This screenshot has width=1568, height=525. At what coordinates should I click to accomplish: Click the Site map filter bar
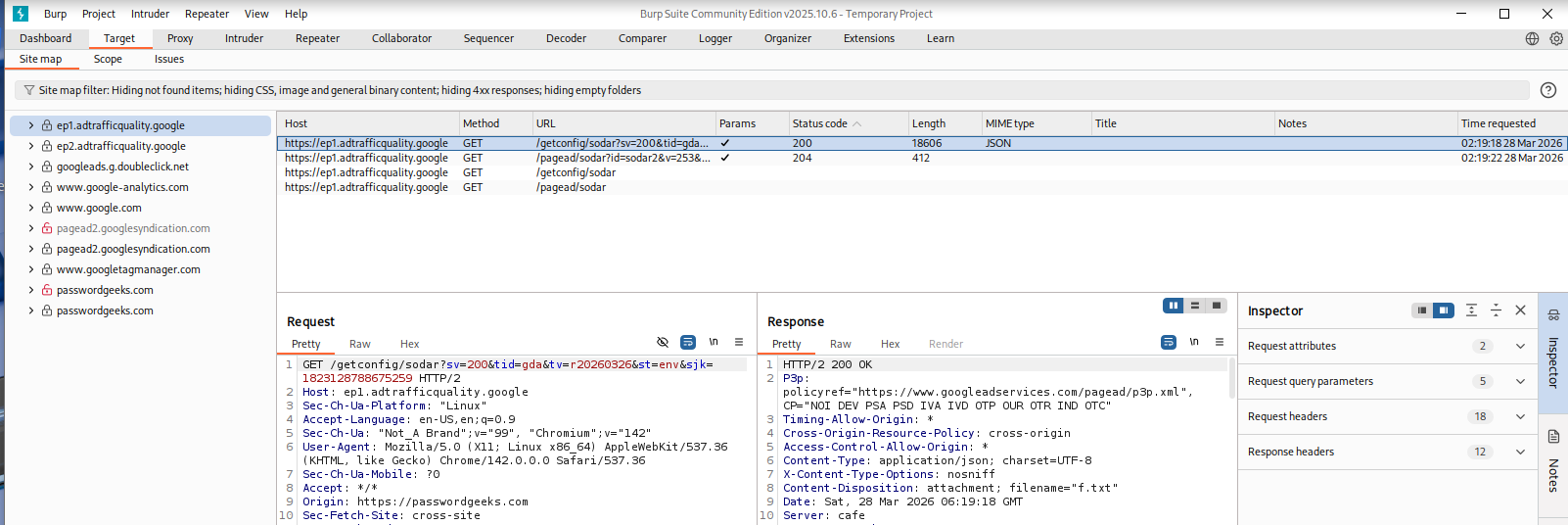pos(771,90)
